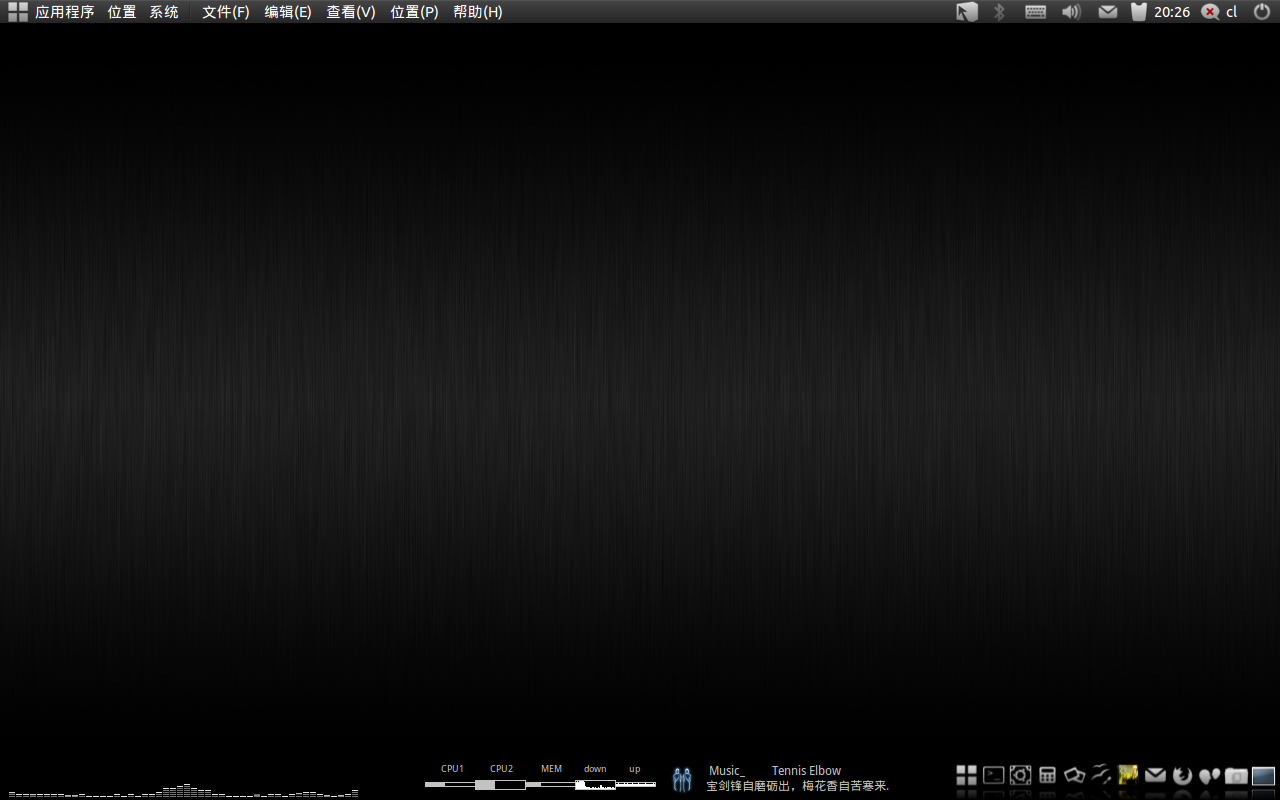1280x800 pixels.
Task: Open the settings gear icon in dock
Action: (1020, 775)
